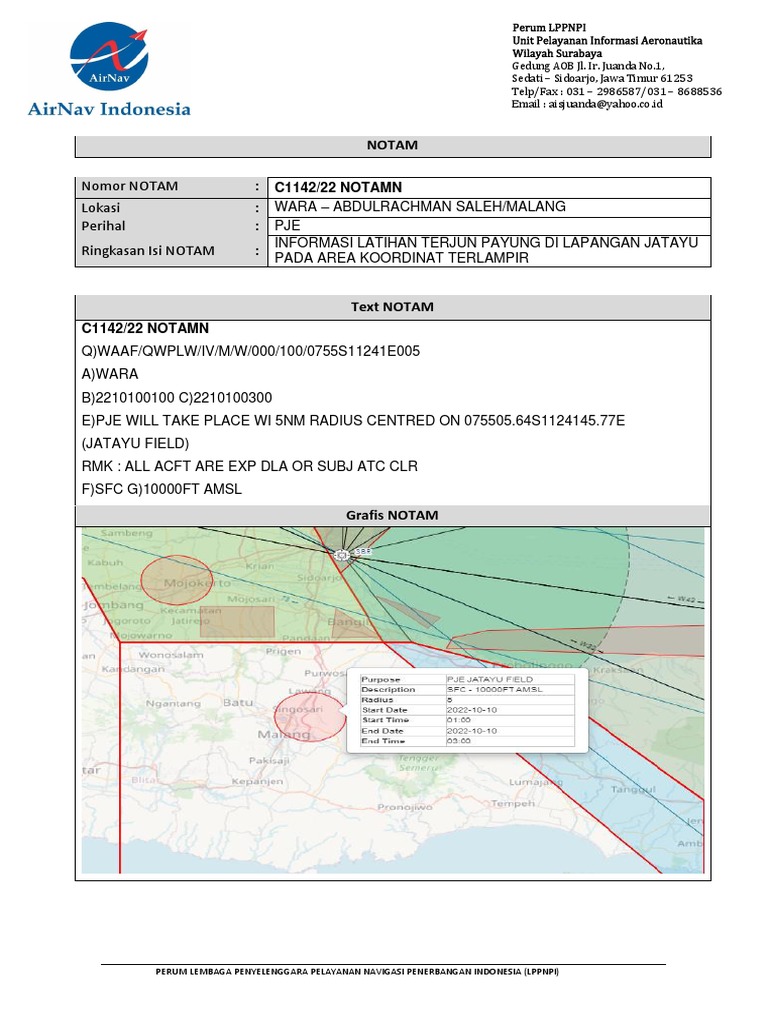Click the AirNav Indonesia logo
Image resolution: width=768 pixels, height=1024 pixels.
109,69
